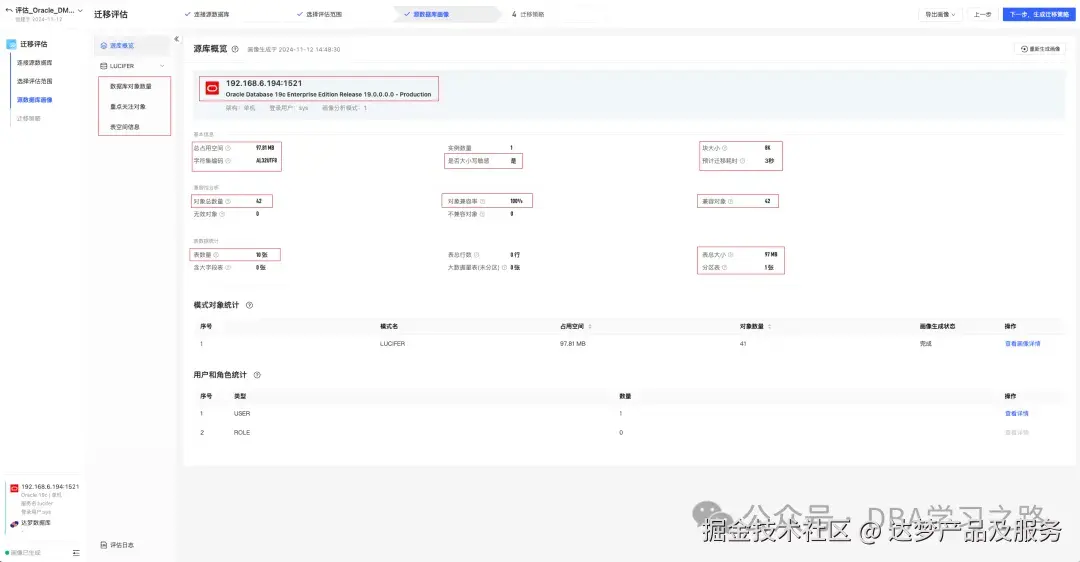Click the help icon beside 表总行数
1080x562 pixels.
point(477,255)
